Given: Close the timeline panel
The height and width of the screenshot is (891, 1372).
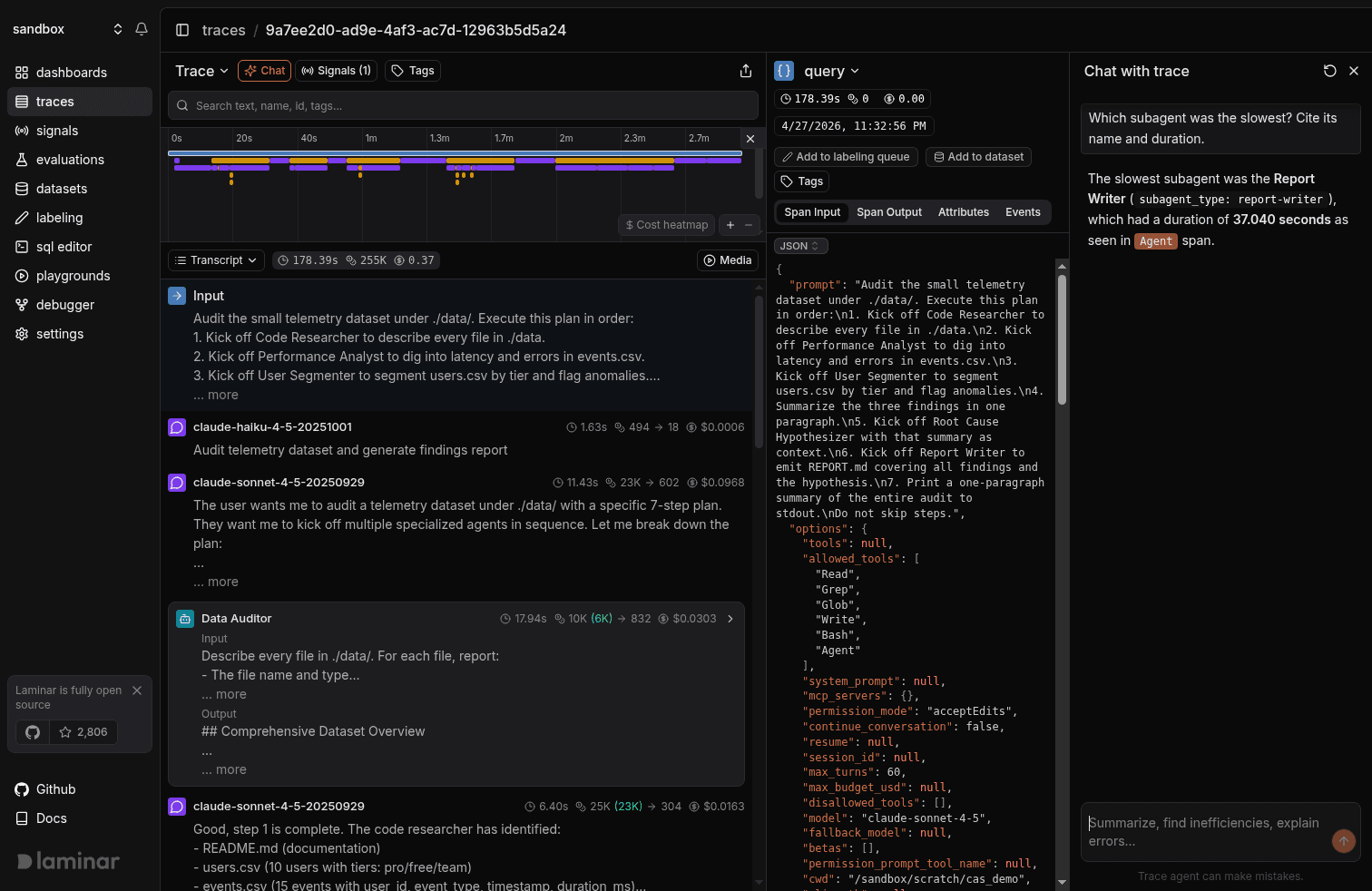Looking at the screenshot, I should 750,139.
